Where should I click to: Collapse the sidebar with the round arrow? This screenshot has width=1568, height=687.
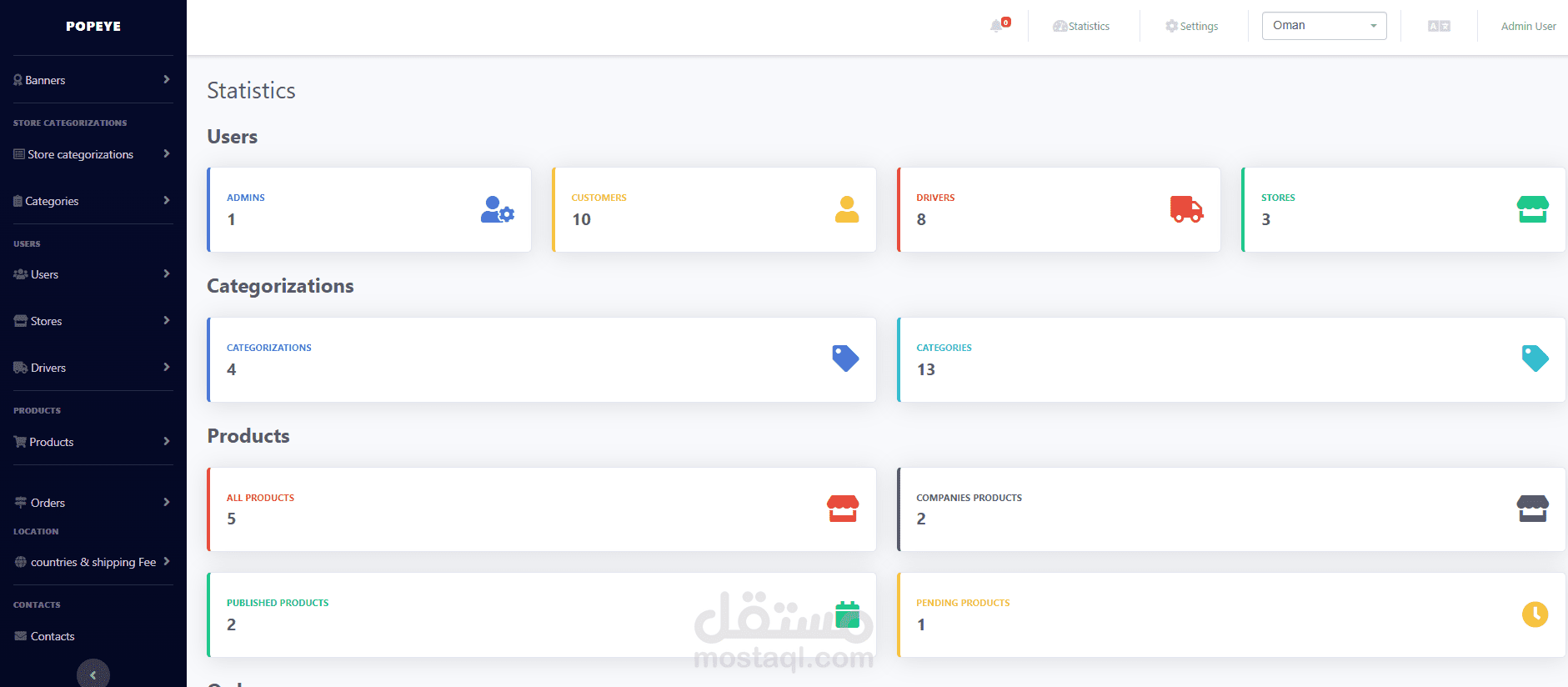[93, 674]
